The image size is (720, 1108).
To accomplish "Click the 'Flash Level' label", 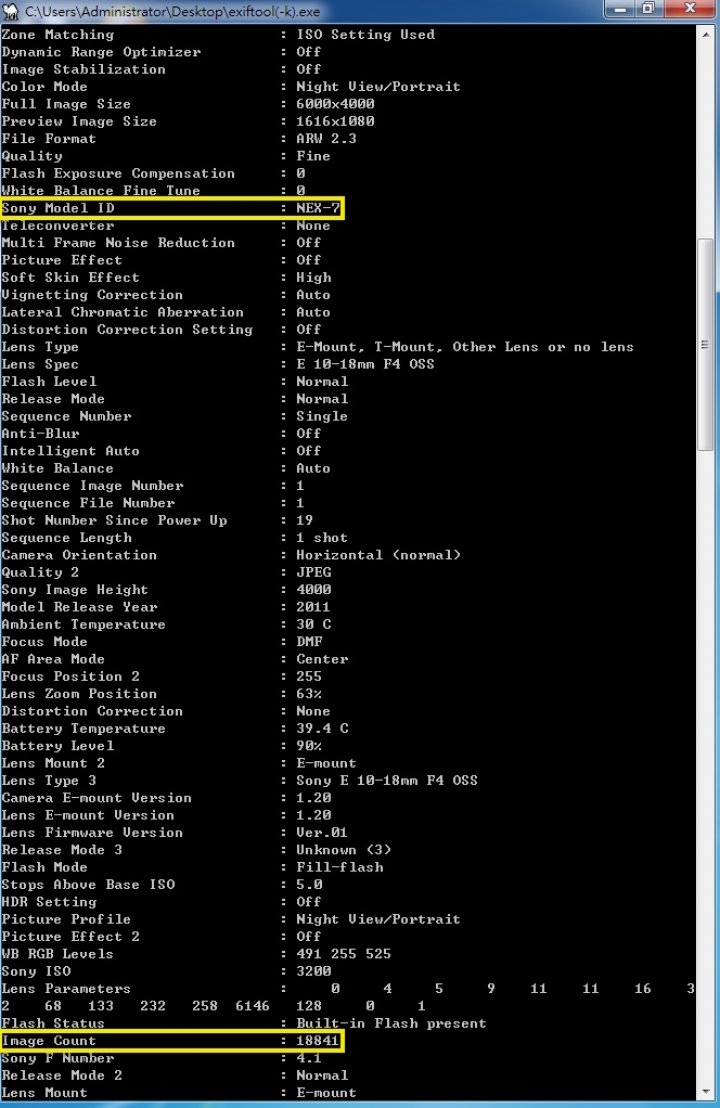I will click(x=49, y=382).
